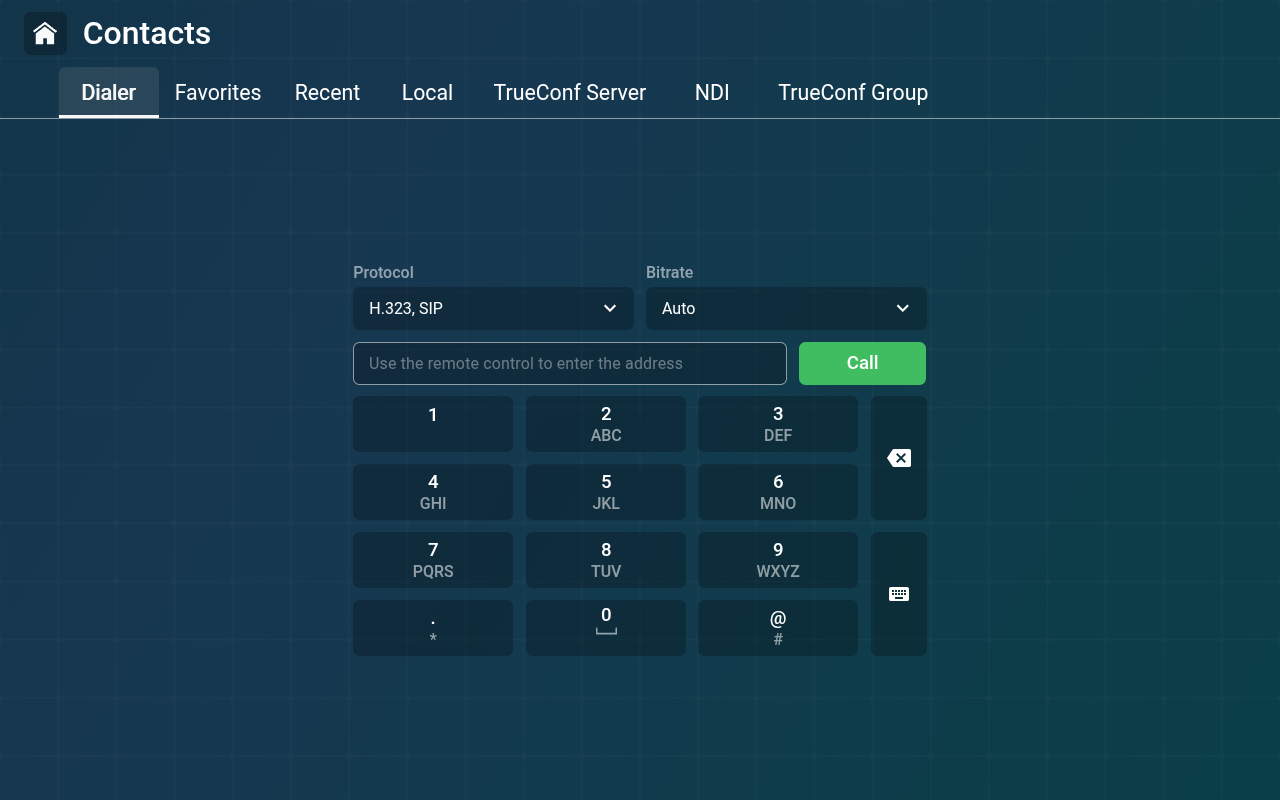This screenshot has height=800, width=1280.
Task: Tap keypad digit 1
Action: 433,424
